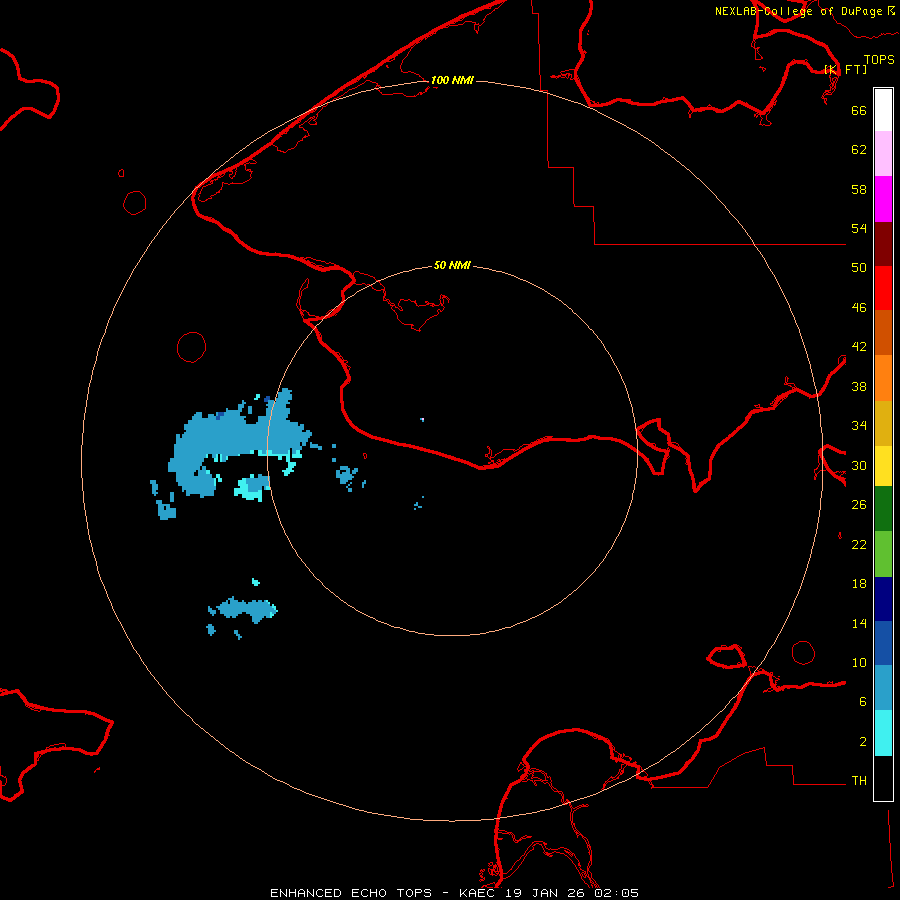This screenshot has width=900, height=900.
Task: Click legend value 42
Action: click(859, 347)
